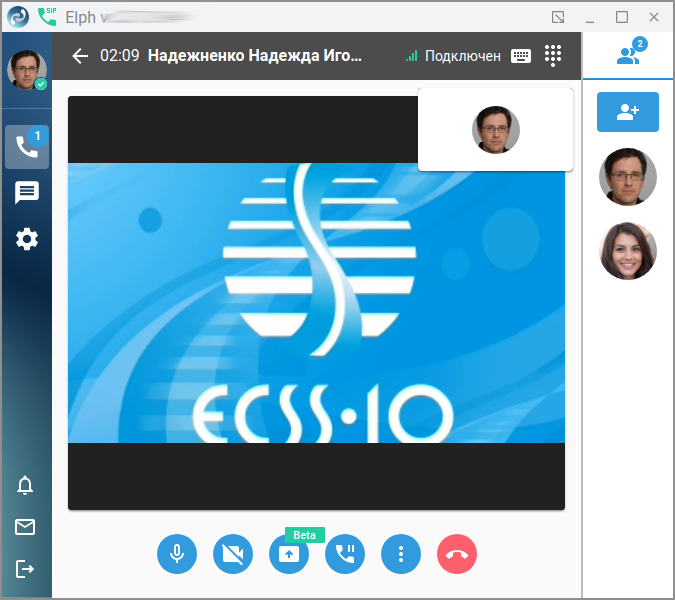The width and height of the screenshot is (675, 600).
Task: Log out using the exit icon
Action: point(25,569)
